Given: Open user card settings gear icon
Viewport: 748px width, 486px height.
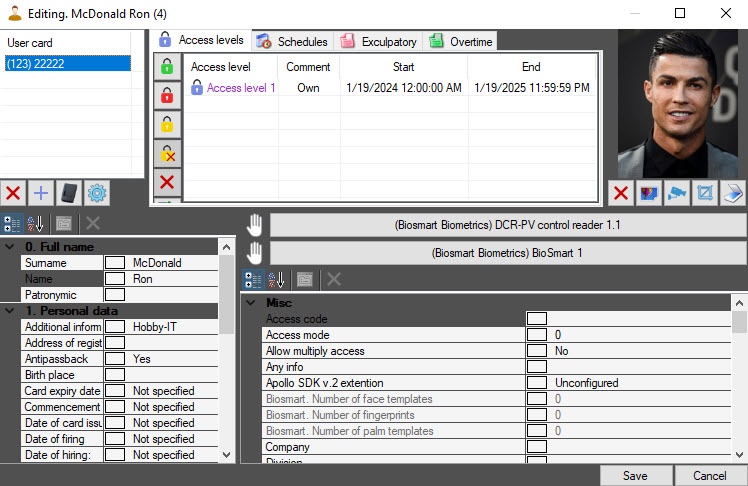Looking at the screenshot, I should (x=97, y=193).
